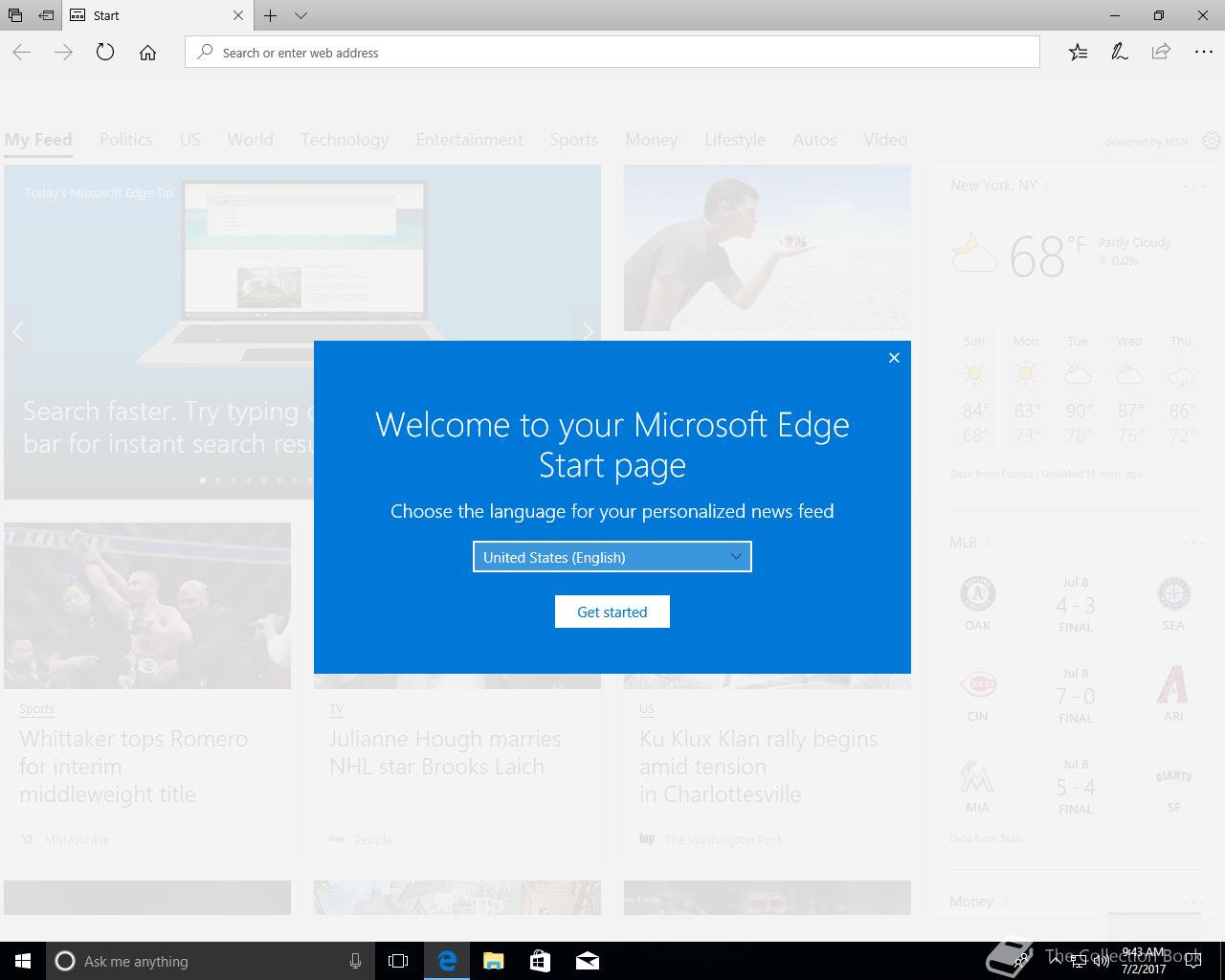
Task: Open the Money widget heading link
Action: coord(979,902)
